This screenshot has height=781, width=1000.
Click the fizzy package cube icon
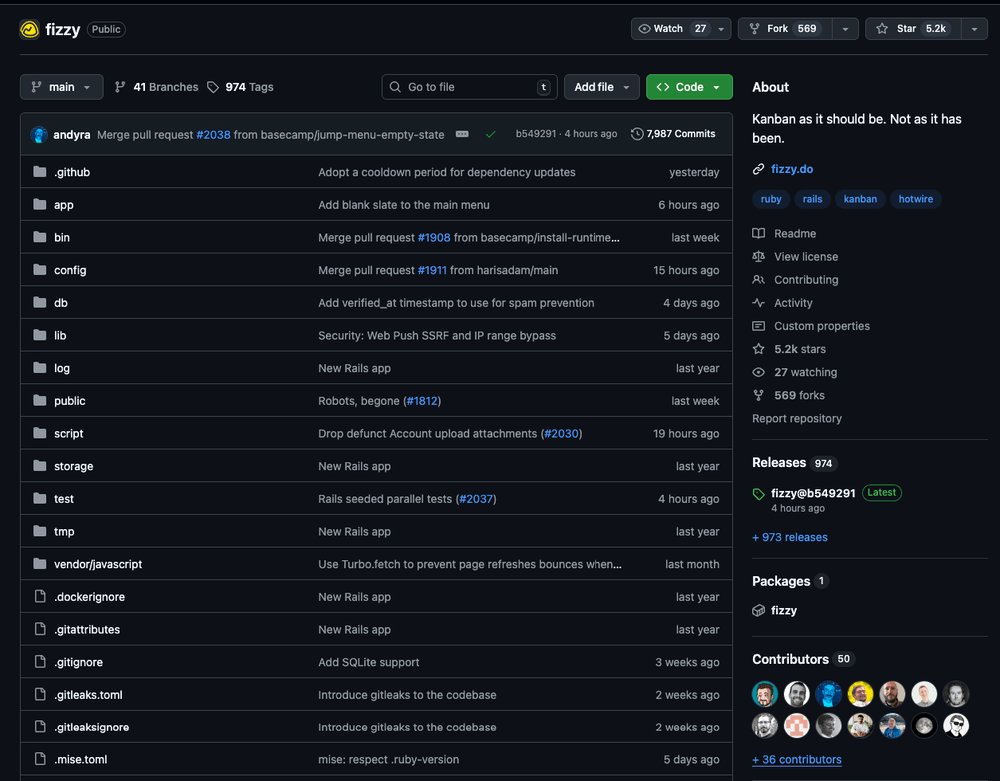coord(758,610)
